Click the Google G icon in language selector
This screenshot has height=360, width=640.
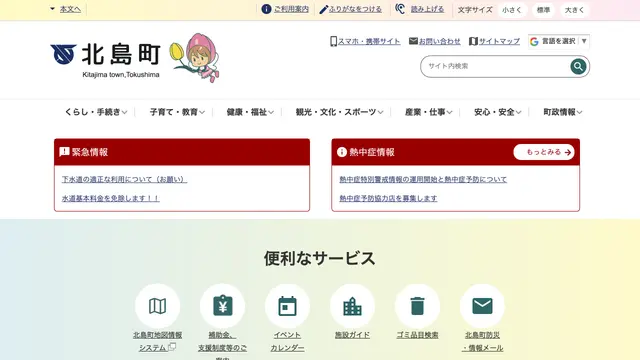[x=534, y=41]
